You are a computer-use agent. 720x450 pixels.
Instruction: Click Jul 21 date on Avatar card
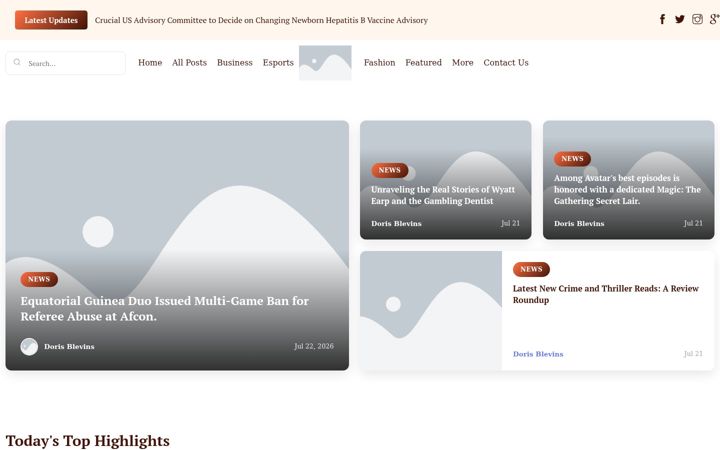click(x=693, y=223)
